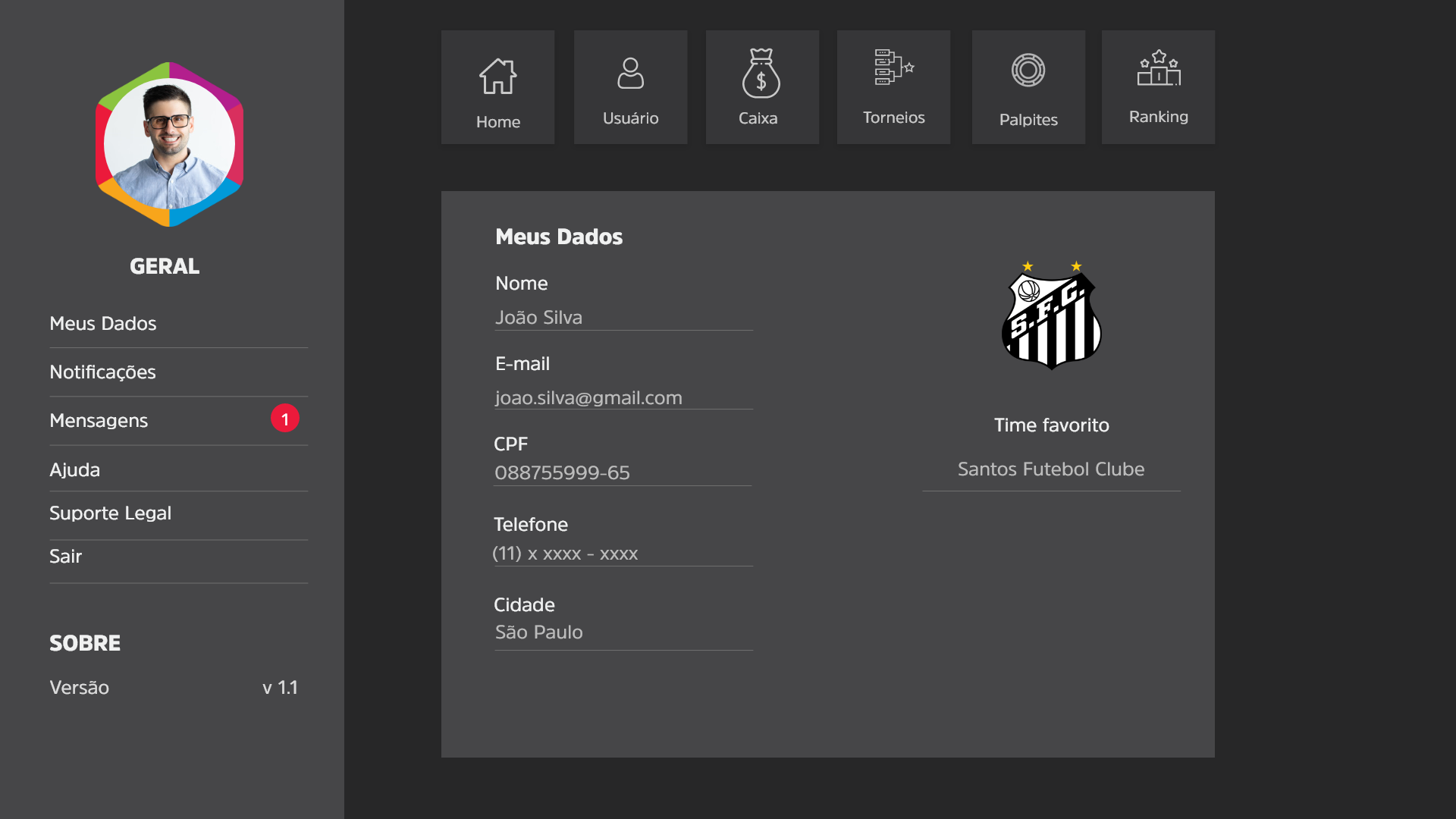Open the Usuário person icon tile
The width and height of the screenshot is (1456, 819).
(x=630, y=74)
